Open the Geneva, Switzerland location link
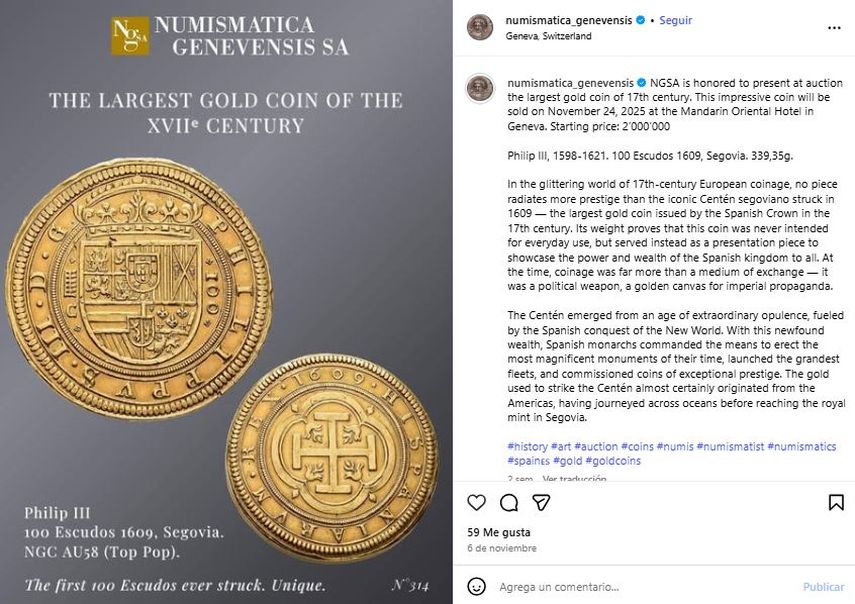The height and width of the screenshot is (604, 855). (x=549, y=36)
